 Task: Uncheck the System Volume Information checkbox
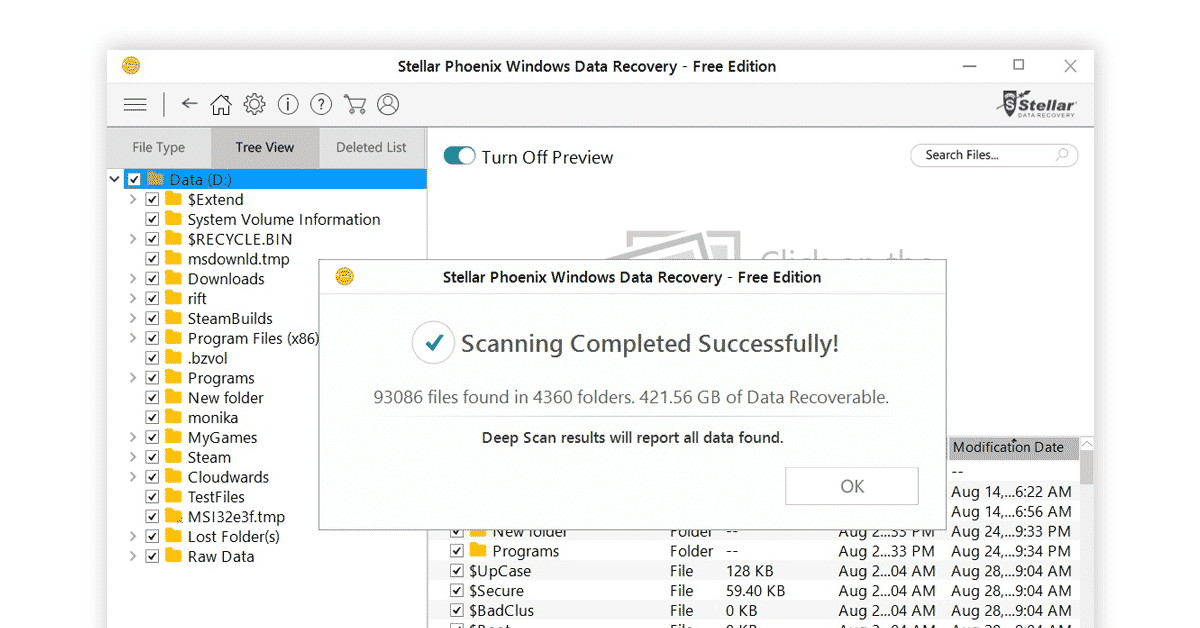click(152, 219)
